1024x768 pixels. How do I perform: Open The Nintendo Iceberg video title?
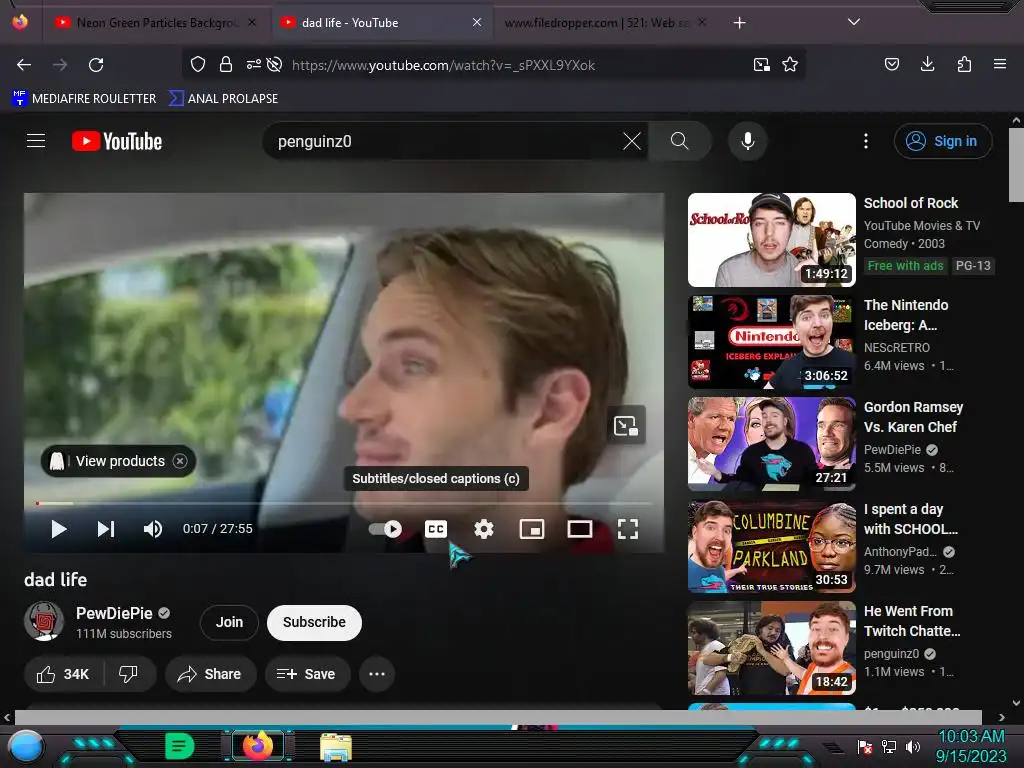pos(906,315)
